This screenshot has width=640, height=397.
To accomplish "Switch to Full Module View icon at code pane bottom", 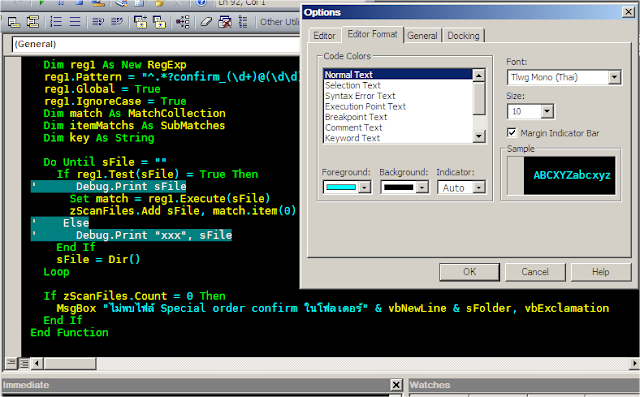I will [24, 363].
